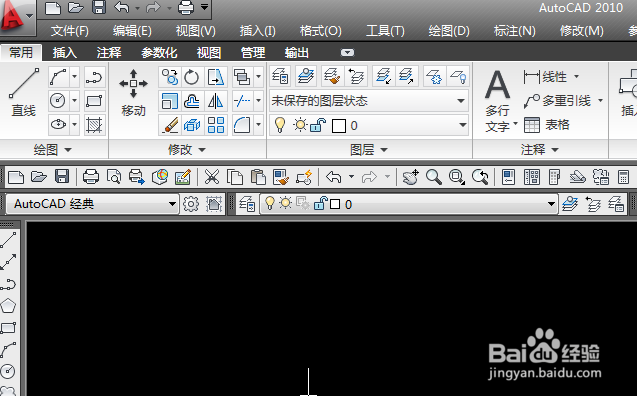Toggle layer lock icon in ribbon layer list
Viewport: 637px width, 396px height.
318,125
